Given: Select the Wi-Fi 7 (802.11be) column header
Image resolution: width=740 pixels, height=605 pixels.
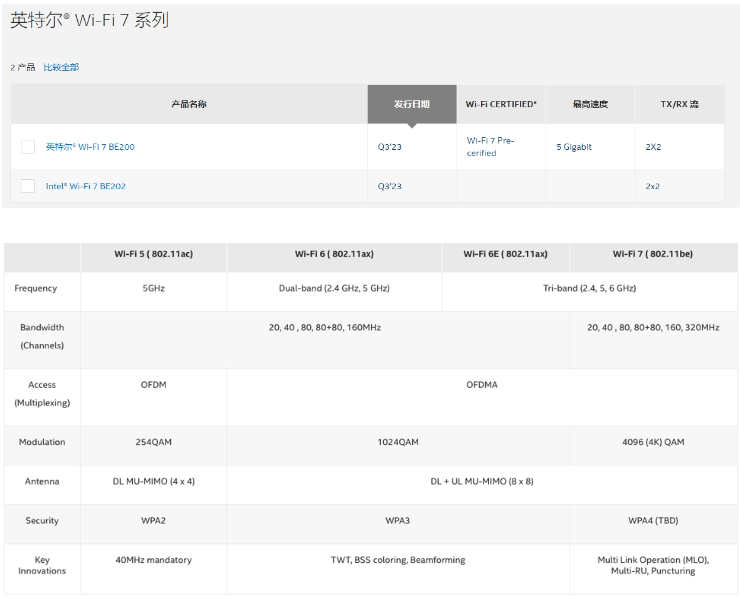Looking at the screenshot, I should click(x=652, y=254).
